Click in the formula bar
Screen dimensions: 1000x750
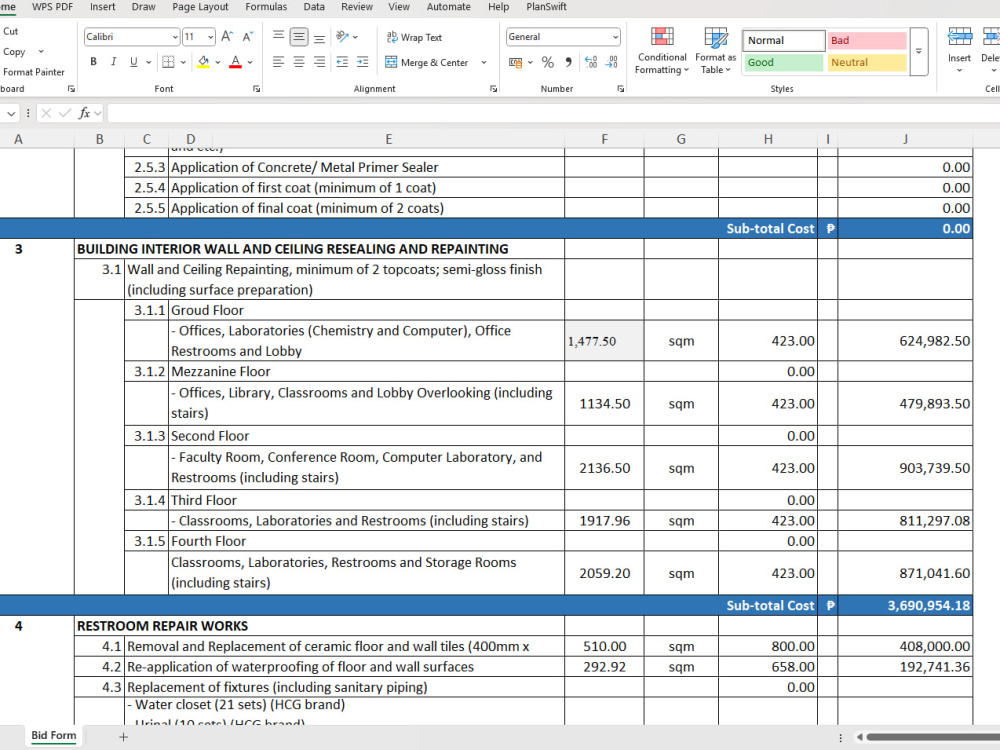[554, 114]
